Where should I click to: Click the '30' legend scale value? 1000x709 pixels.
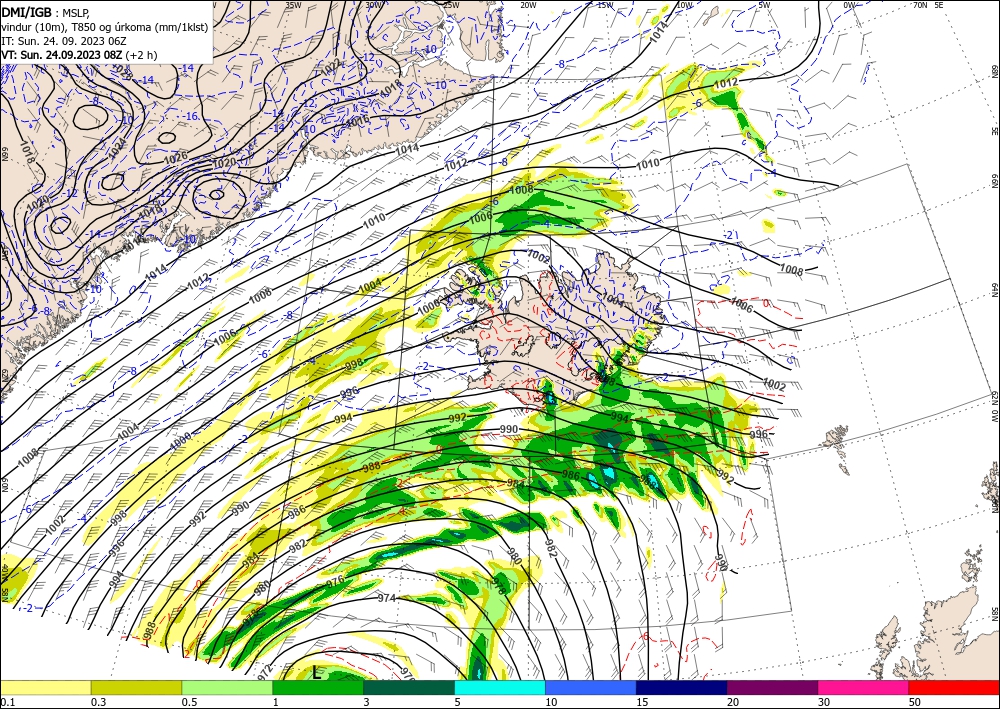(825, 701)
